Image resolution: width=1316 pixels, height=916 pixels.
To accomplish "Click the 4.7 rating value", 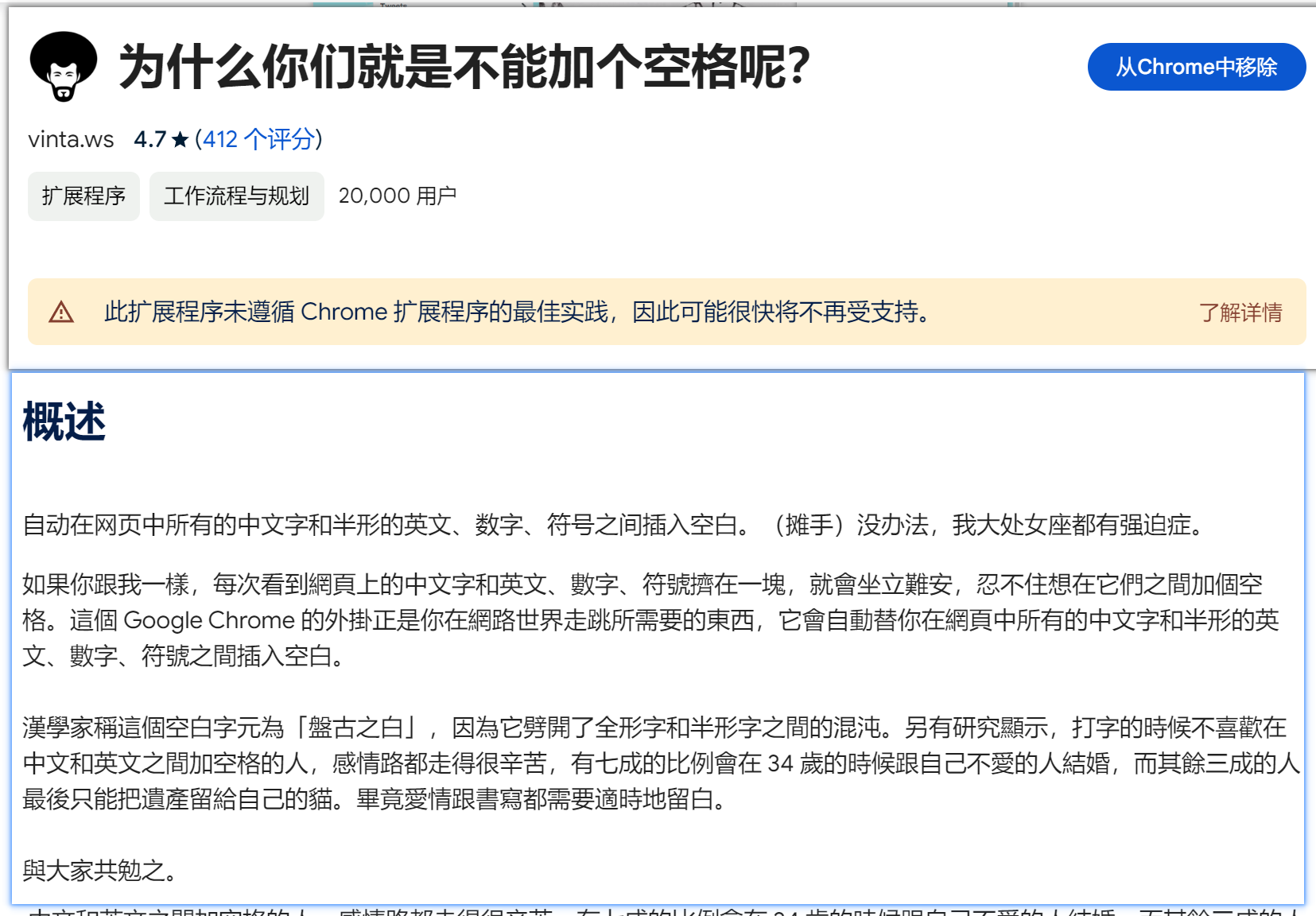I will [149, 139].
